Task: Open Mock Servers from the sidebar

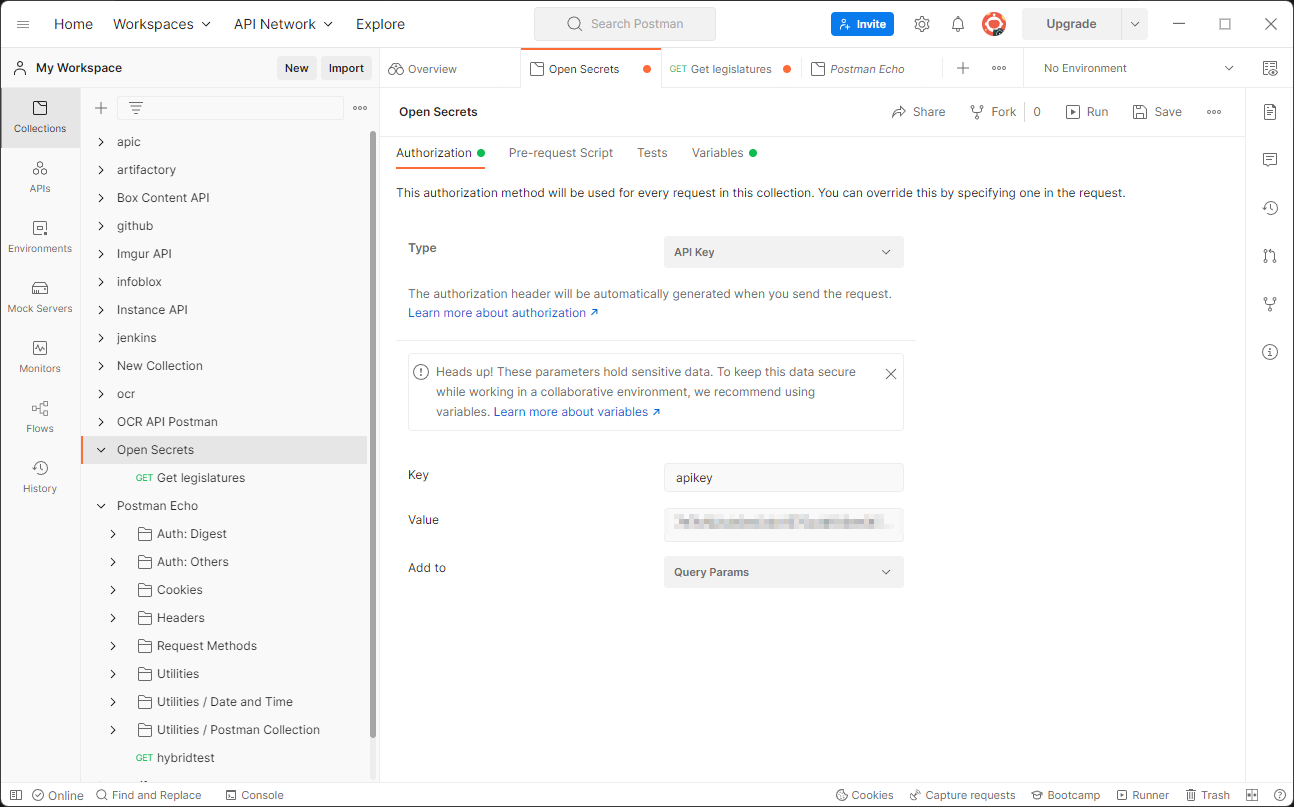Action: (x=39, y=297)
